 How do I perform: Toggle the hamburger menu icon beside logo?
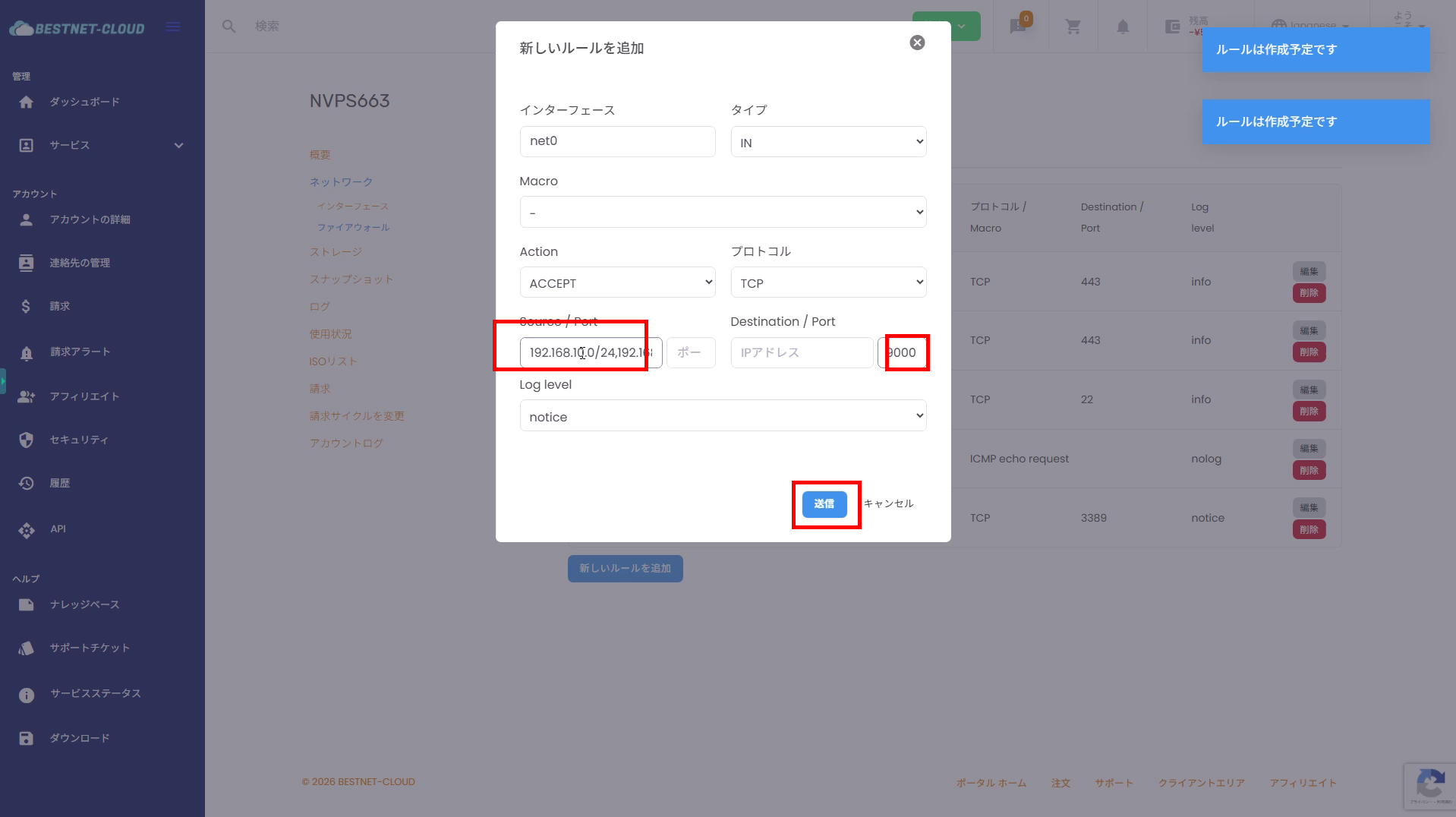pos(173,27)
